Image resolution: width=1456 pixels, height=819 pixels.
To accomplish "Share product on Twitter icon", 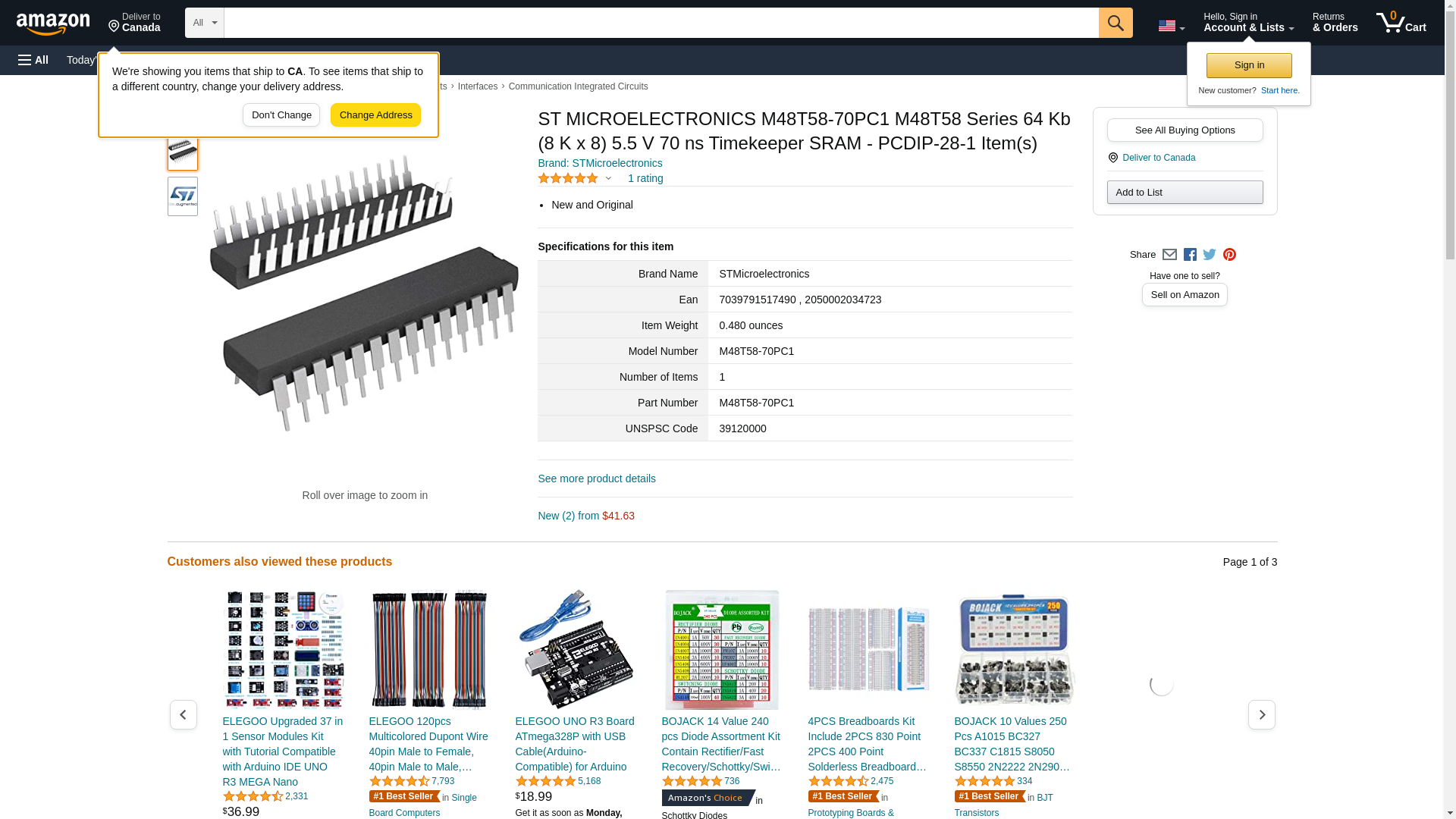I will tap(1210, 255).
